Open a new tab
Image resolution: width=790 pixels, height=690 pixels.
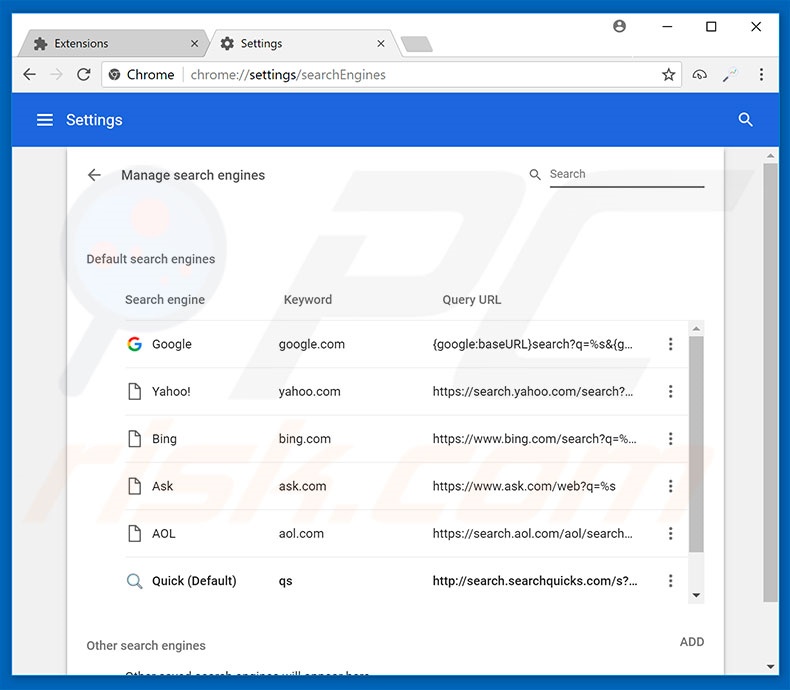(417, 44)
